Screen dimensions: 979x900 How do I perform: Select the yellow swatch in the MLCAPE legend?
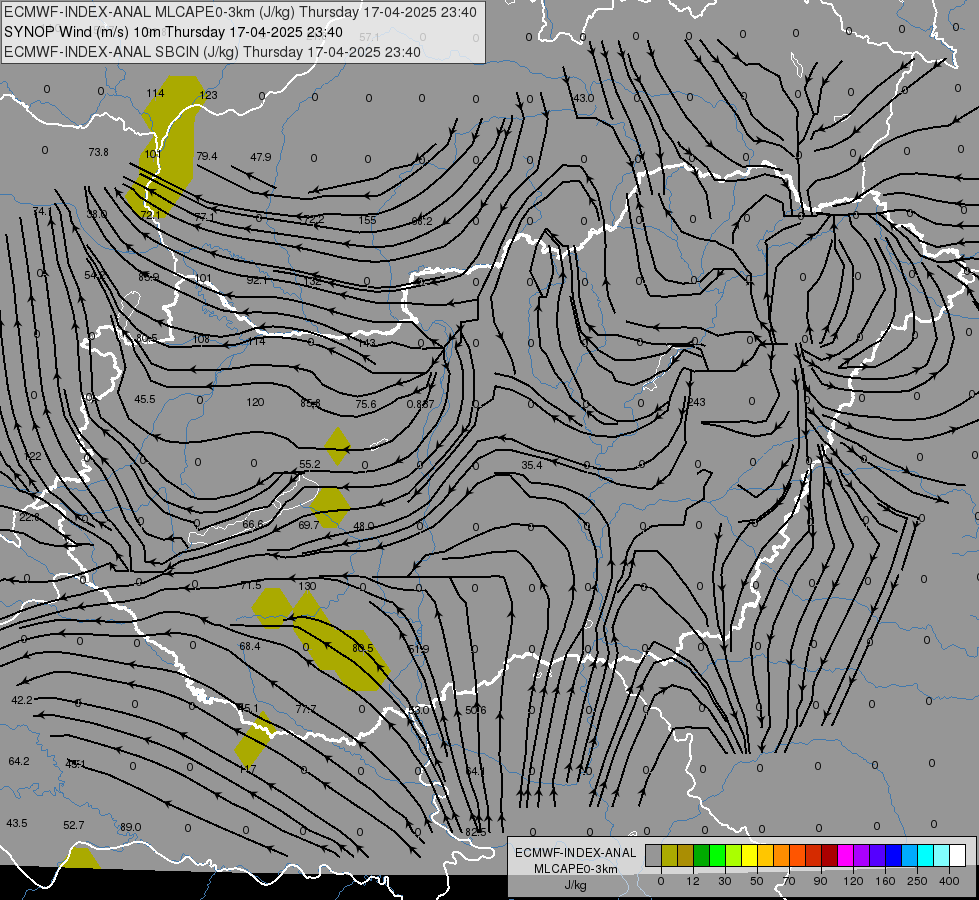(x=749, y=856)
